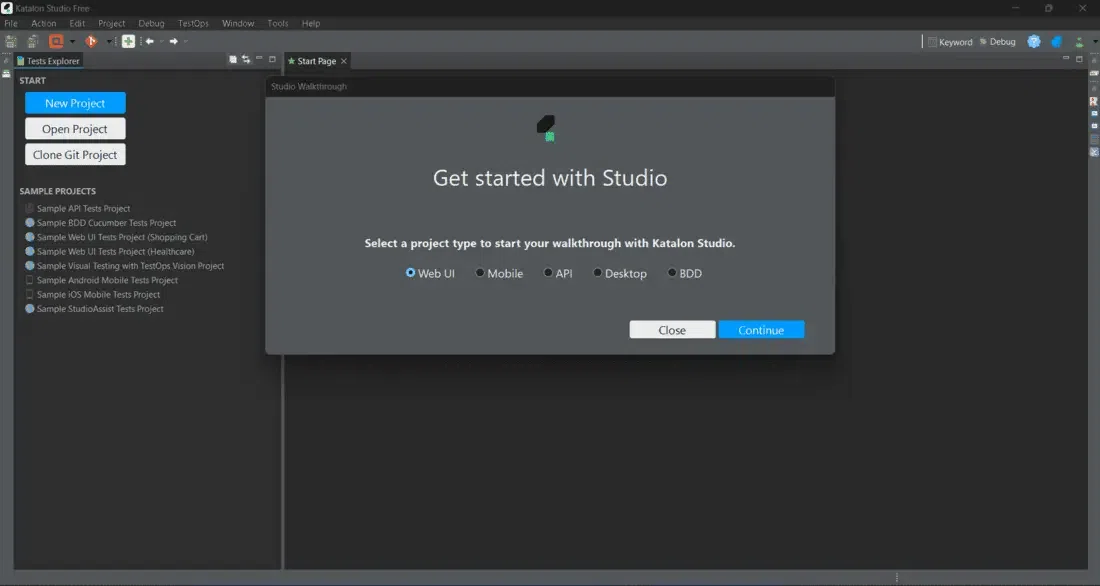Click Close in Studio Walkthrough dialog

coord(672,330)
